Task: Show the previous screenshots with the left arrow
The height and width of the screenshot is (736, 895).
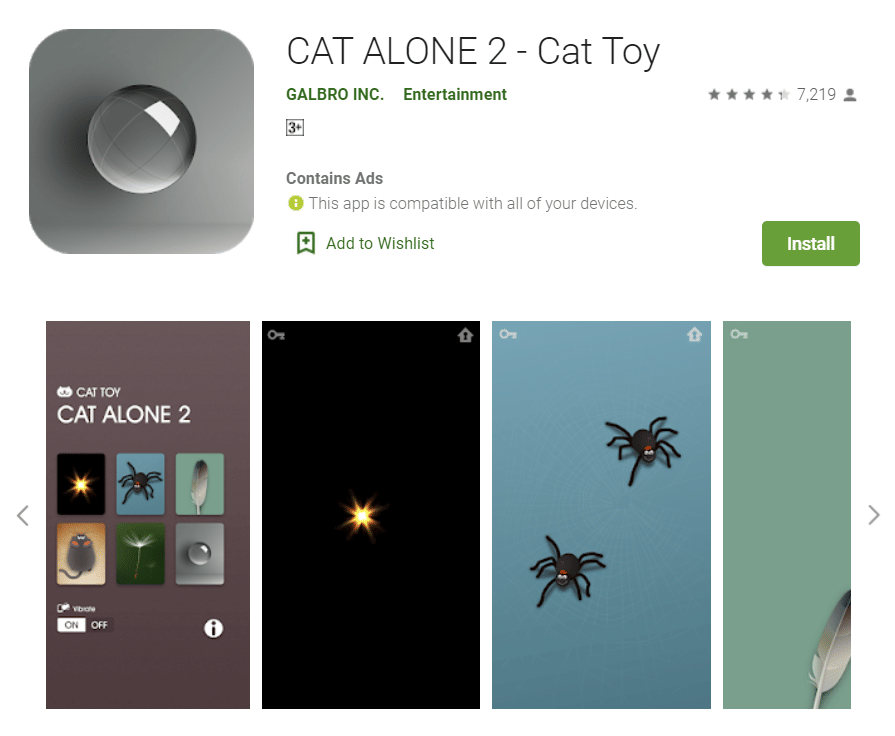Action: click(x=23, y=515)
